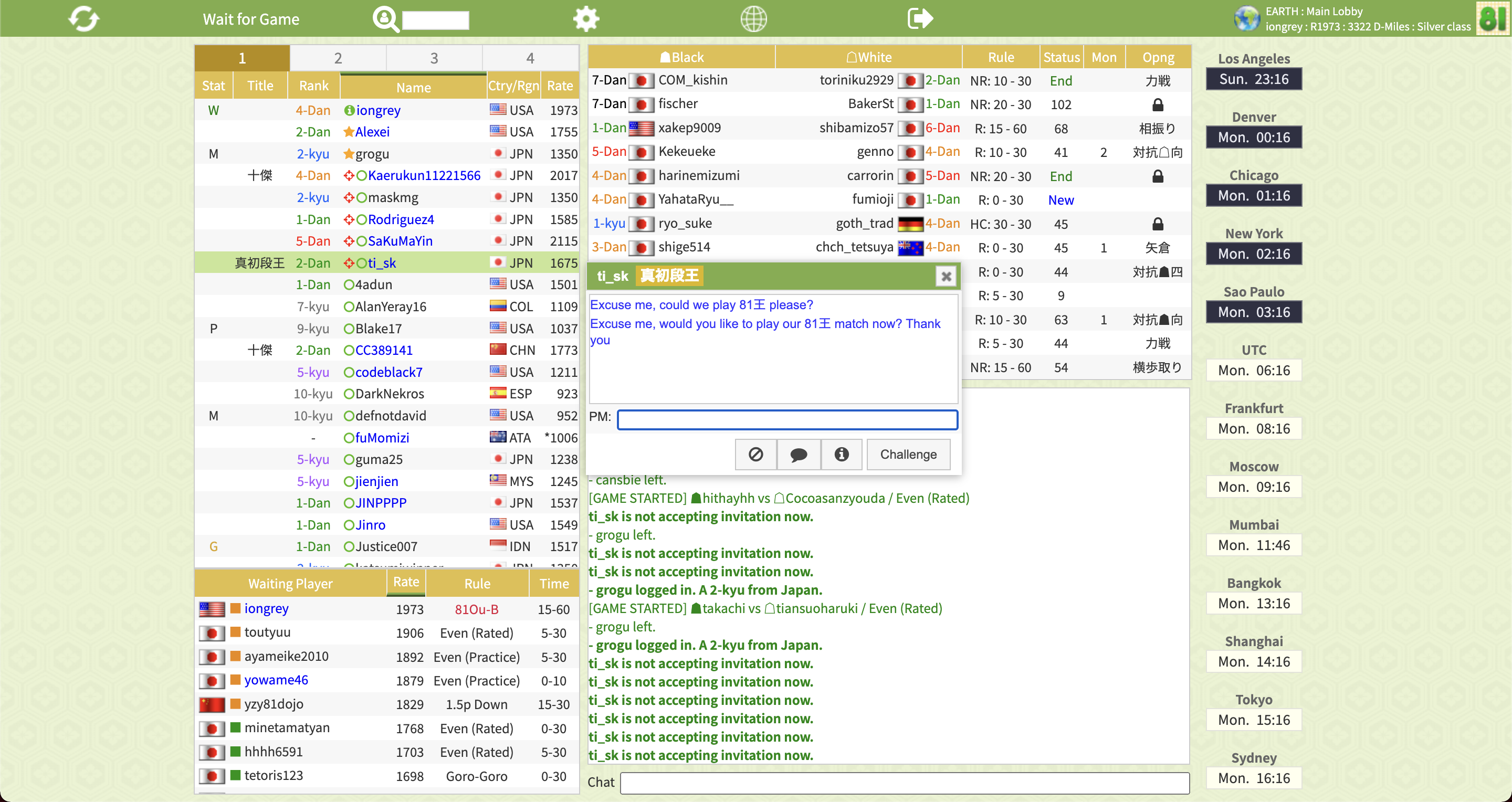The width and height of the screenshot is (1512, 802).
Task: Select waiting player yowame46
Action: click(387, 681)
